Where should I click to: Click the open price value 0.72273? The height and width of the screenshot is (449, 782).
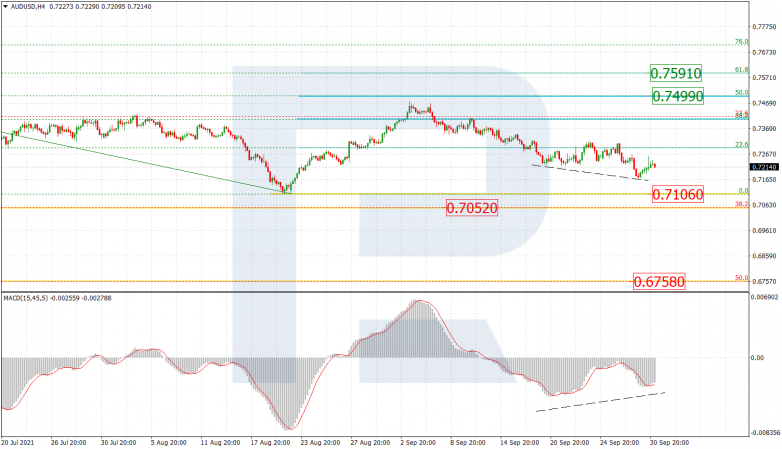point(60,6)
